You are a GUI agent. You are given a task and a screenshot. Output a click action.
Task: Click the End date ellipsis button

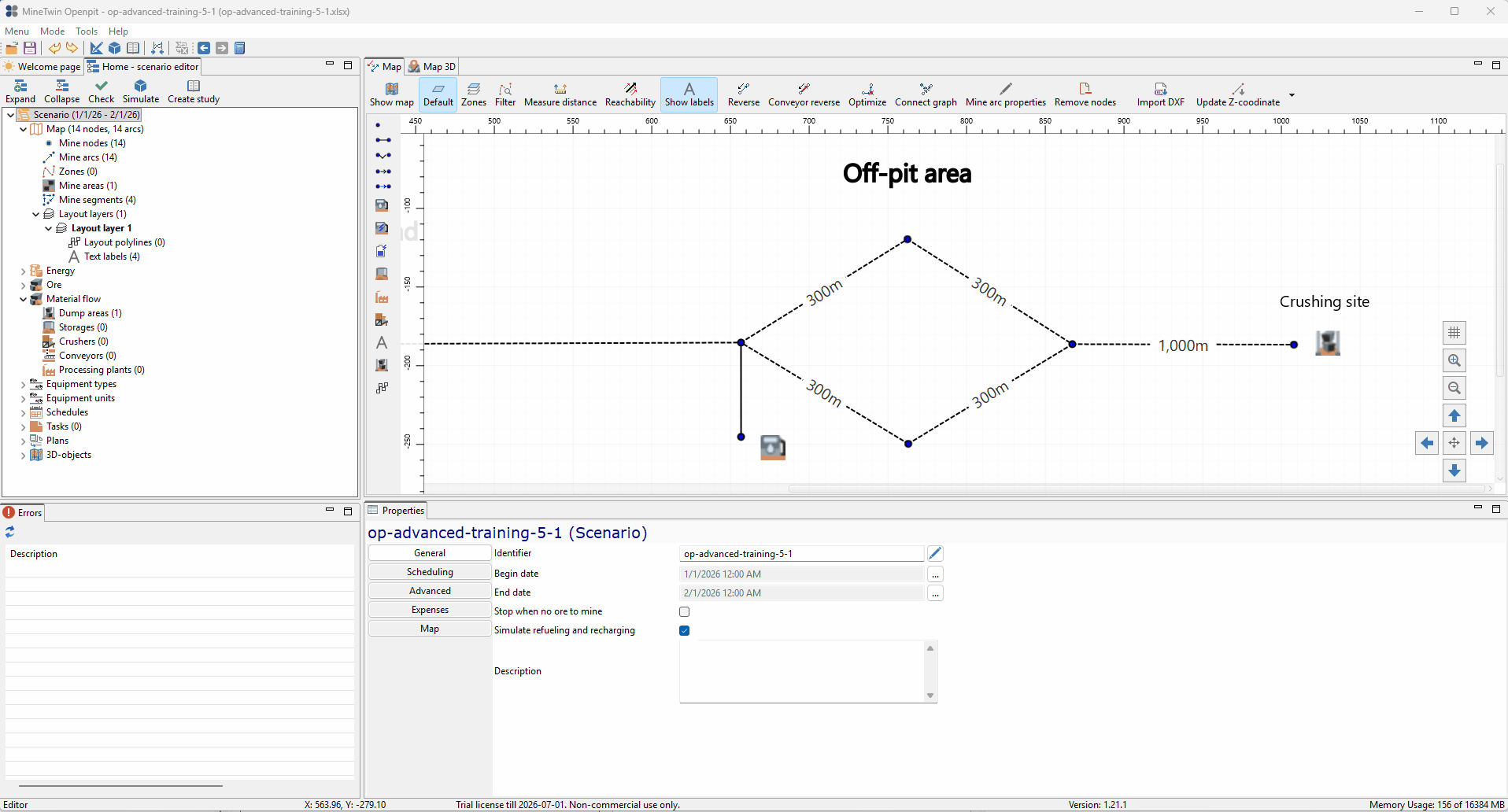point(935,593)
